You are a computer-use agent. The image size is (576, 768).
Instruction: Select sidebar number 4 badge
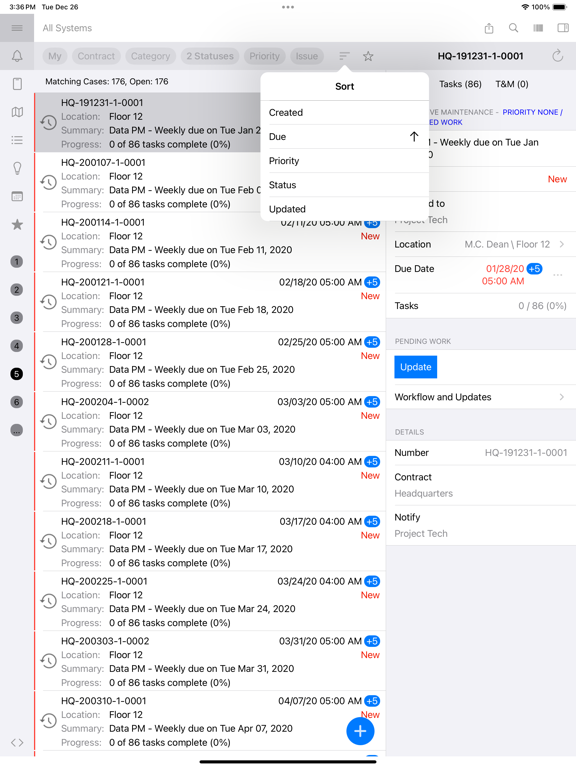coord(17,346)
